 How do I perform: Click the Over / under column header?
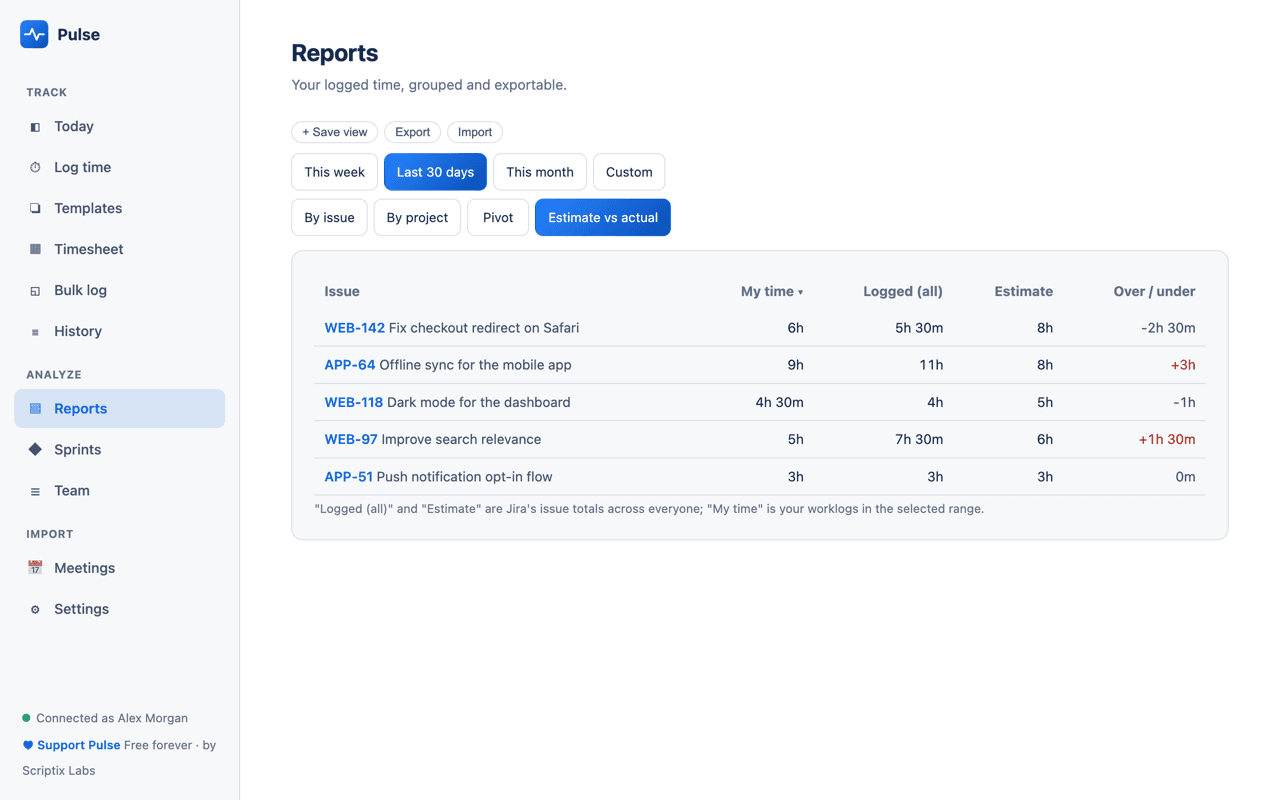pos(1154,291)
